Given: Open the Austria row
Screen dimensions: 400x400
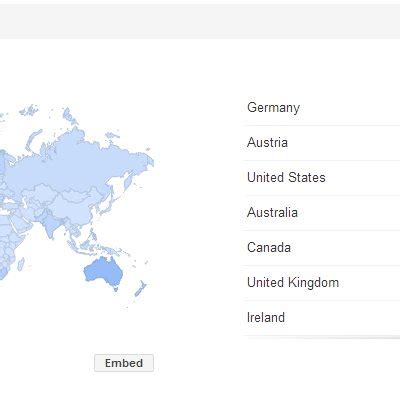Looking at the screenshot, I should tap(322, 143).
